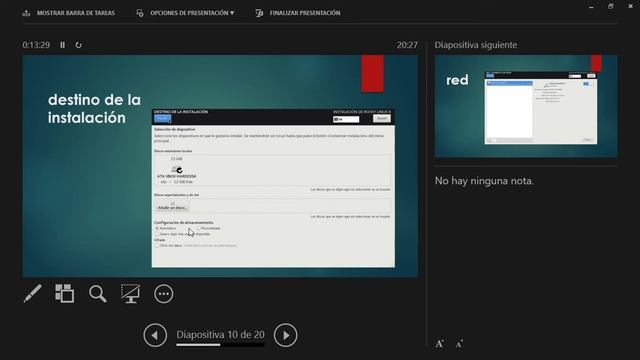Open more slide show options ellipsis
The width and height of the screenshot is (640, 360).
[164, 294]
